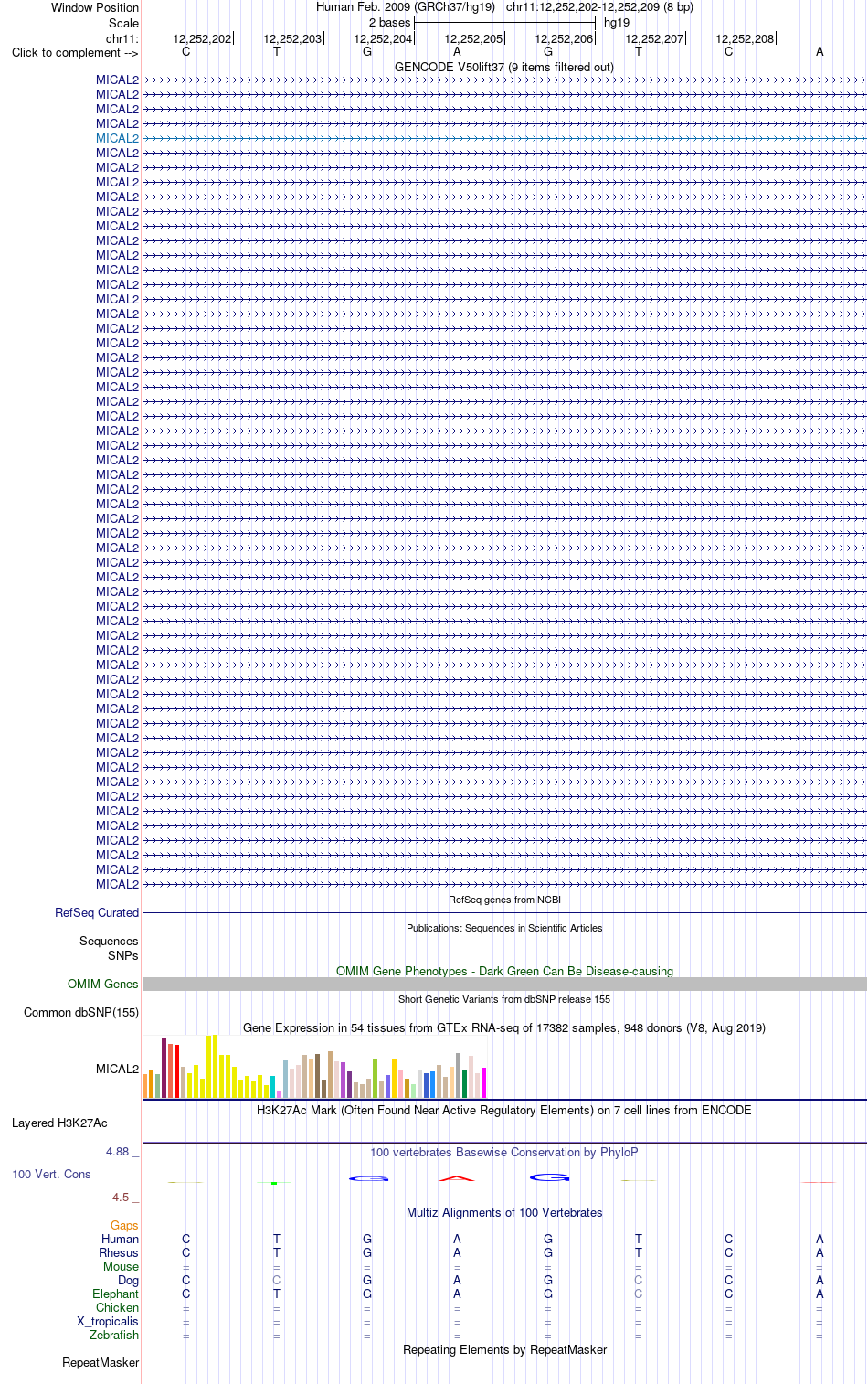
Task: Click the 4.88 PhyloP upper scale value
Action: 118,1152
